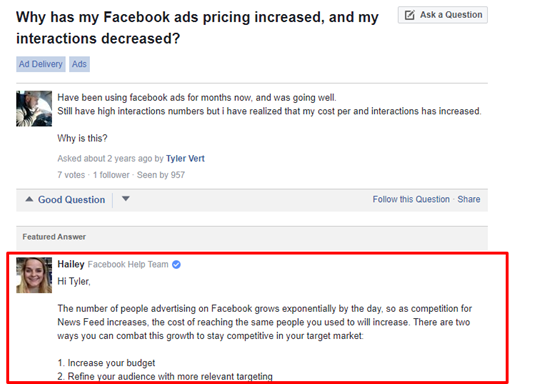Upvote with the Good Question arrow icon
Screen dimensions: 542x386
click(29, 199)
